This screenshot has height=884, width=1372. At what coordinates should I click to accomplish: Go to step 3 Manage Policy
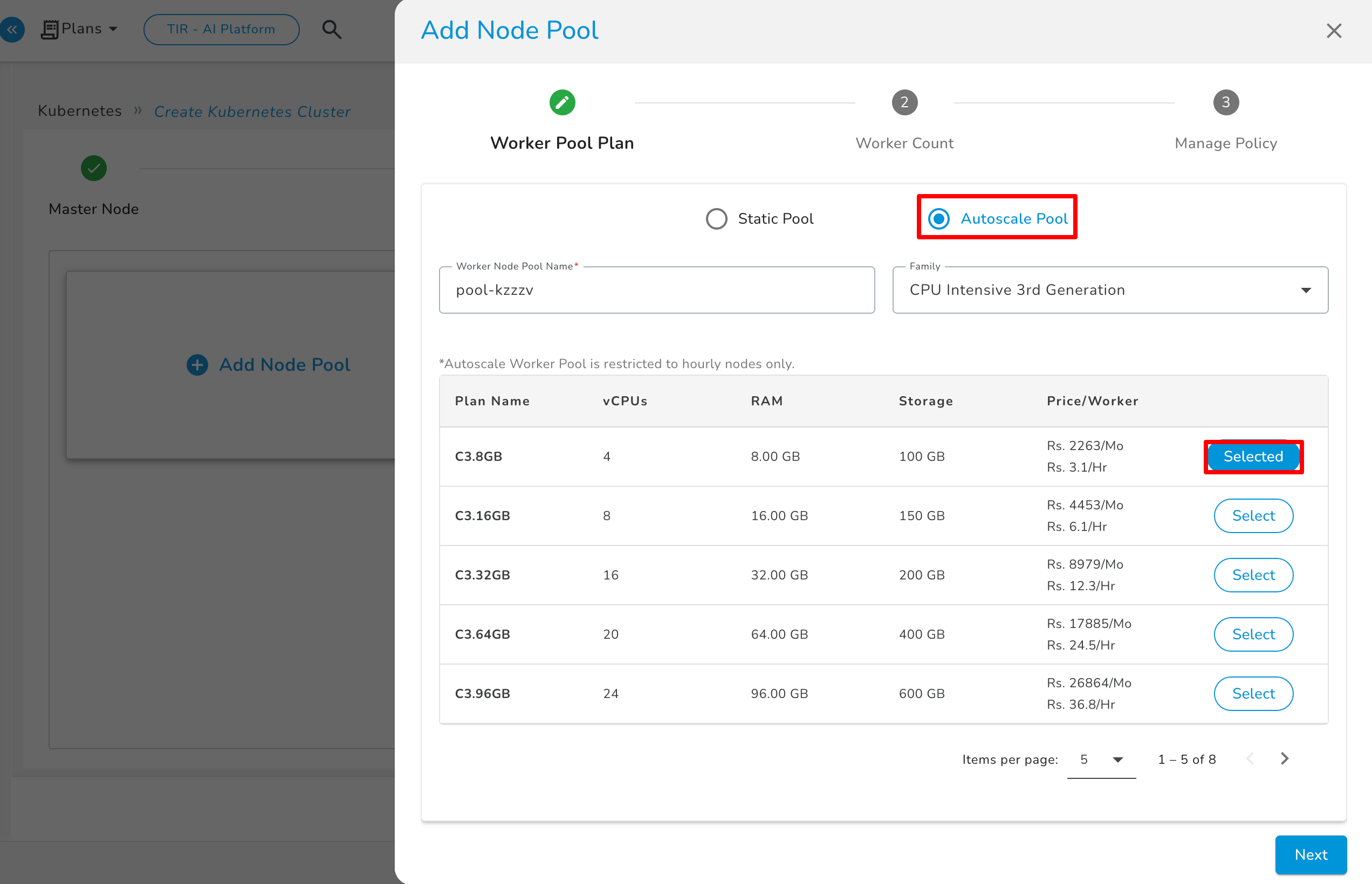(1225, 103)
